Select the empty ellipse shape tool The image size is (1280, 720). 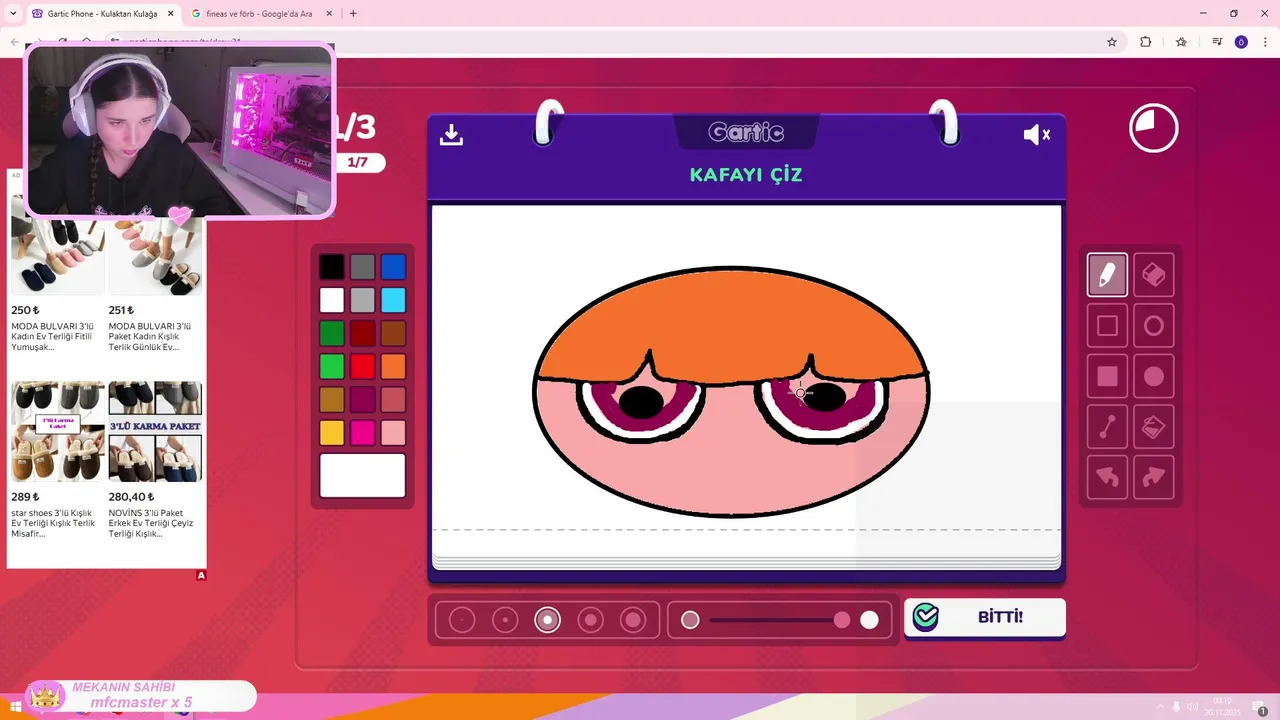1154,326
